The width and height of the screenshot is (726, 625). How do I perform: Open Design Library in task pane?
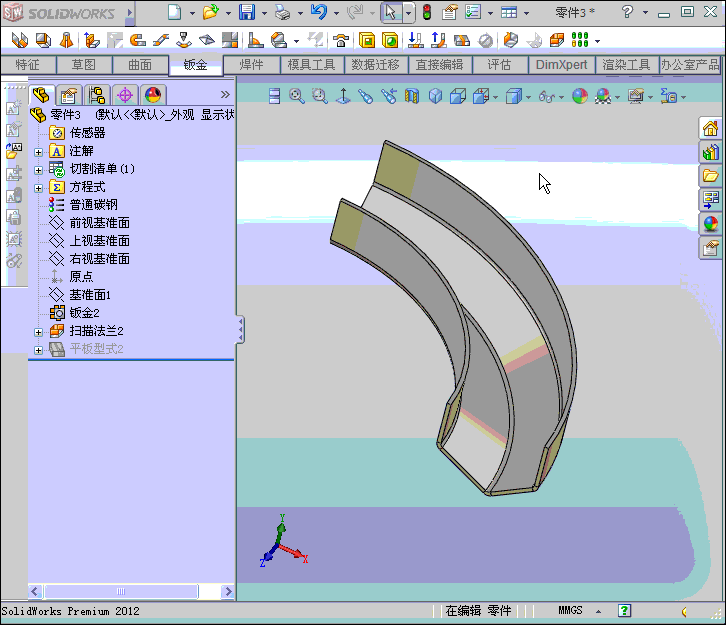(x=710, y=152)
